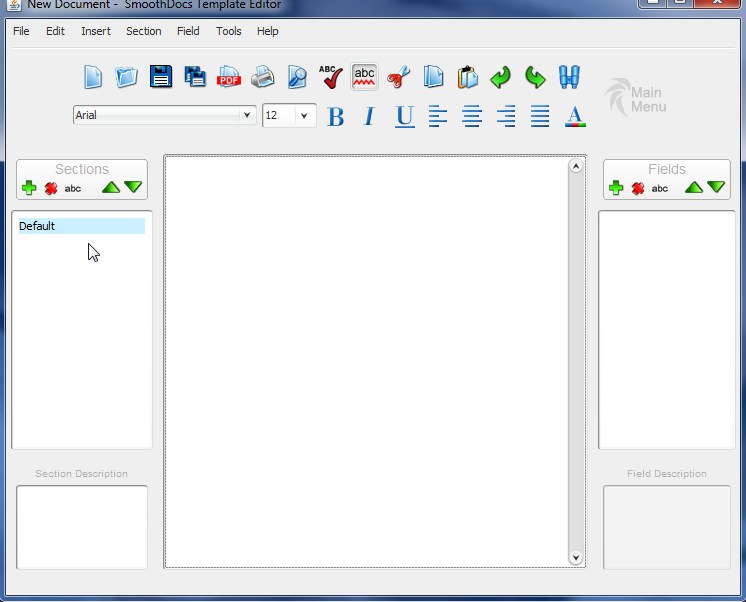Image resolution: width=746 pixels, height=602 pixels.
Task: Rename field with the abc icon
Action: click(660, 188)
